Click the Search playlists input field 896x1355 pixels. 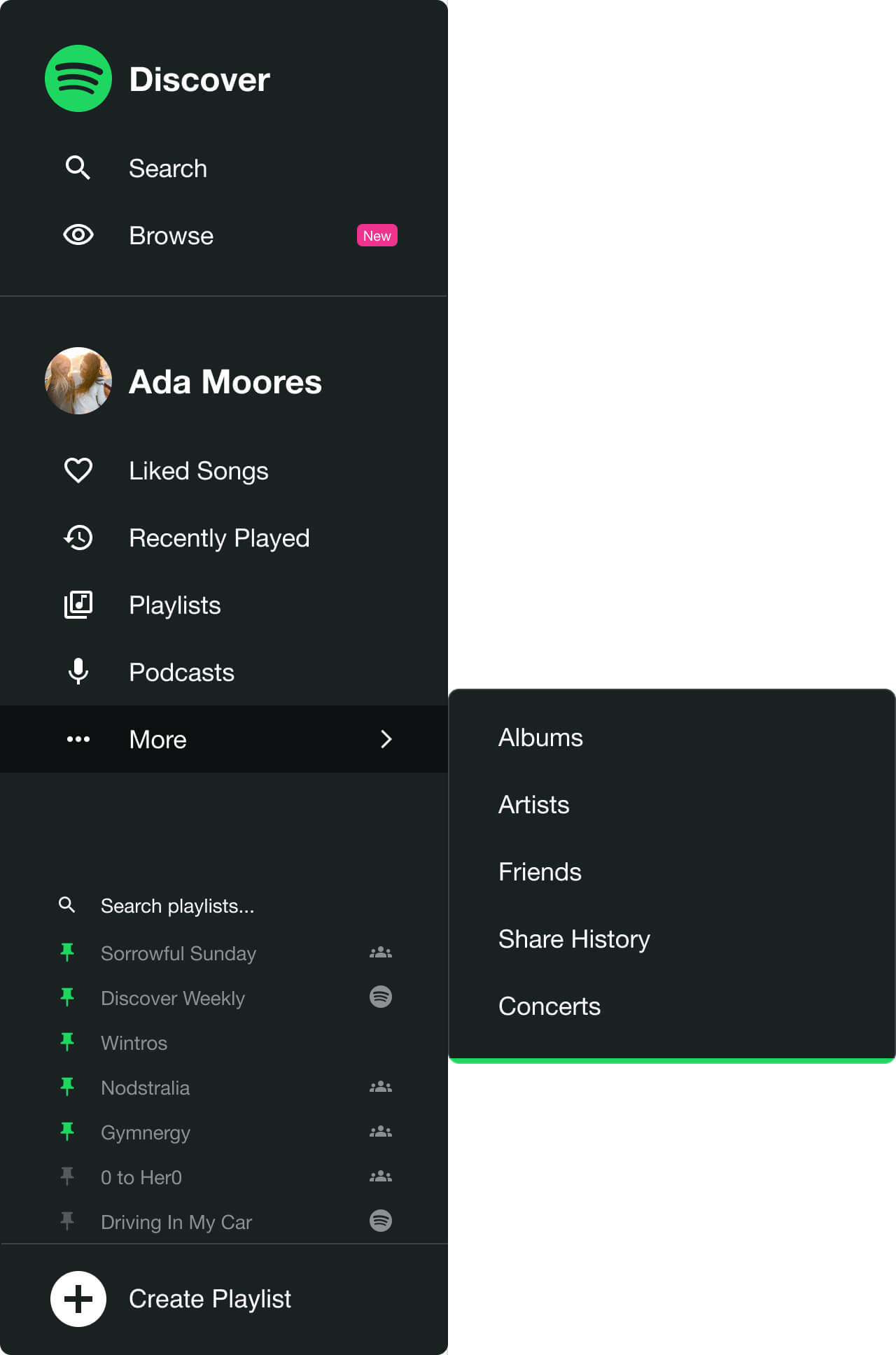[x=224, y=906]
